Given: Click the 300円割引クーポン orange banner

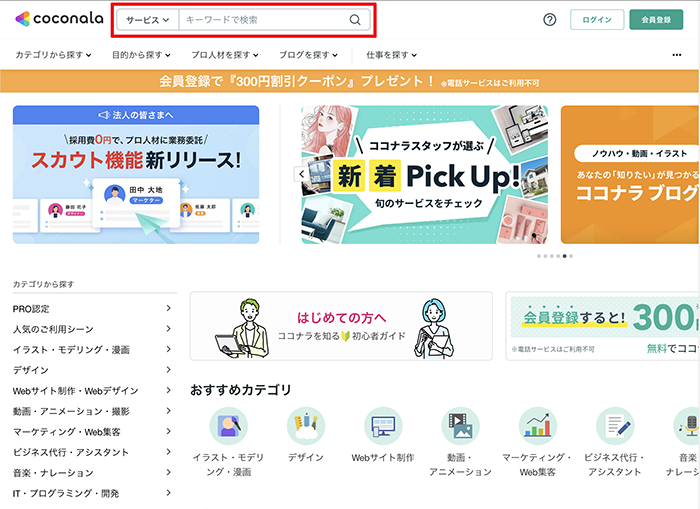Looking at the screenshot, I should pos(350,81).
